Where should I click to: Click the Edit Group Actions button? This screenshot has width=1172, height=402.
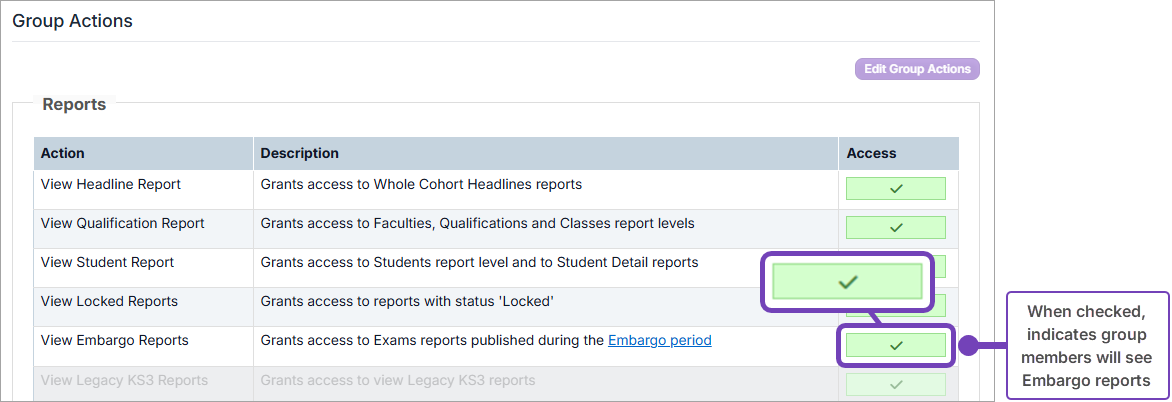917,69
